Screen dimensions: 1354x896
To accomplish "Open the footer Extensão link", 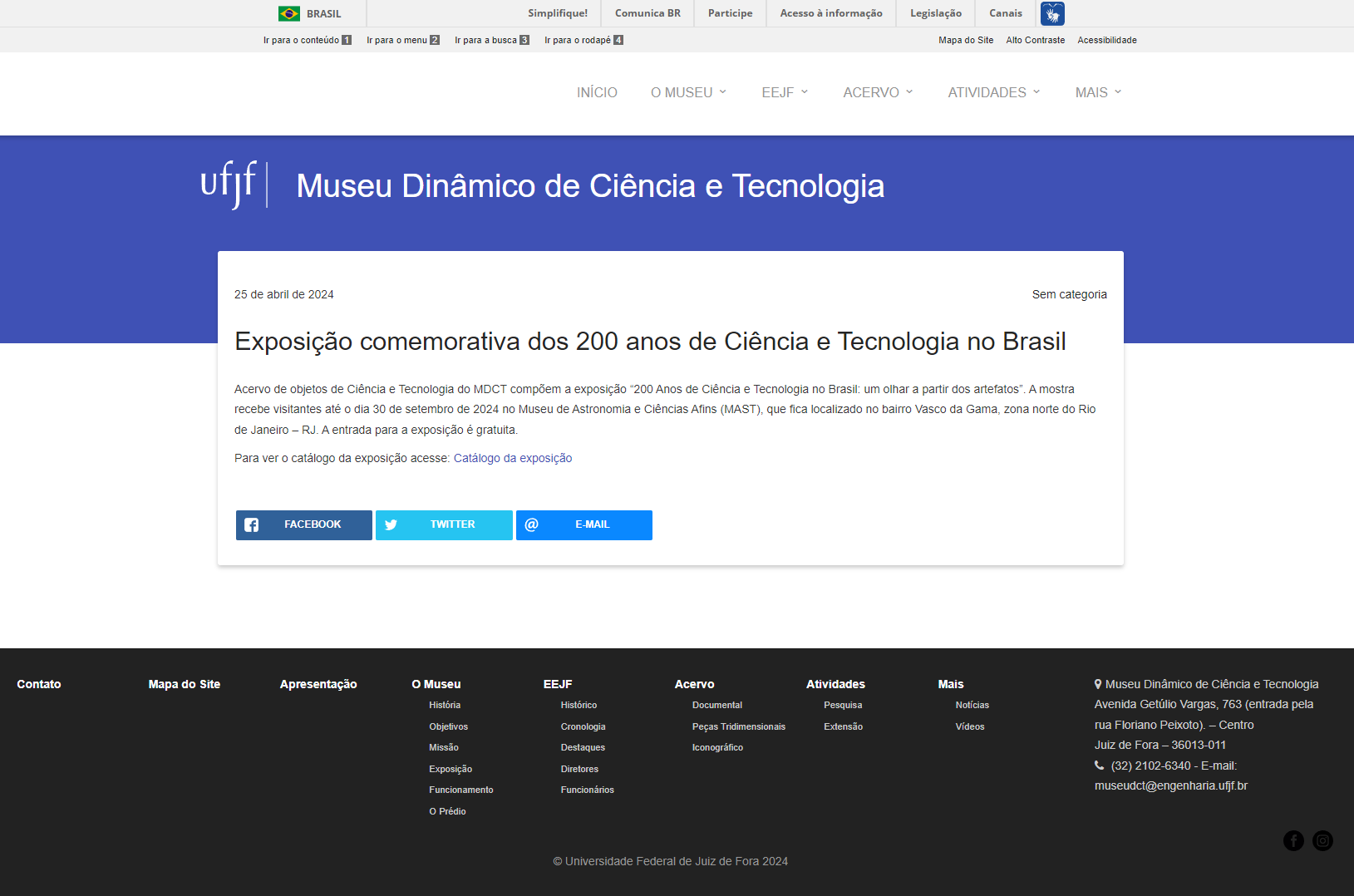I will [x=844, y=726].
